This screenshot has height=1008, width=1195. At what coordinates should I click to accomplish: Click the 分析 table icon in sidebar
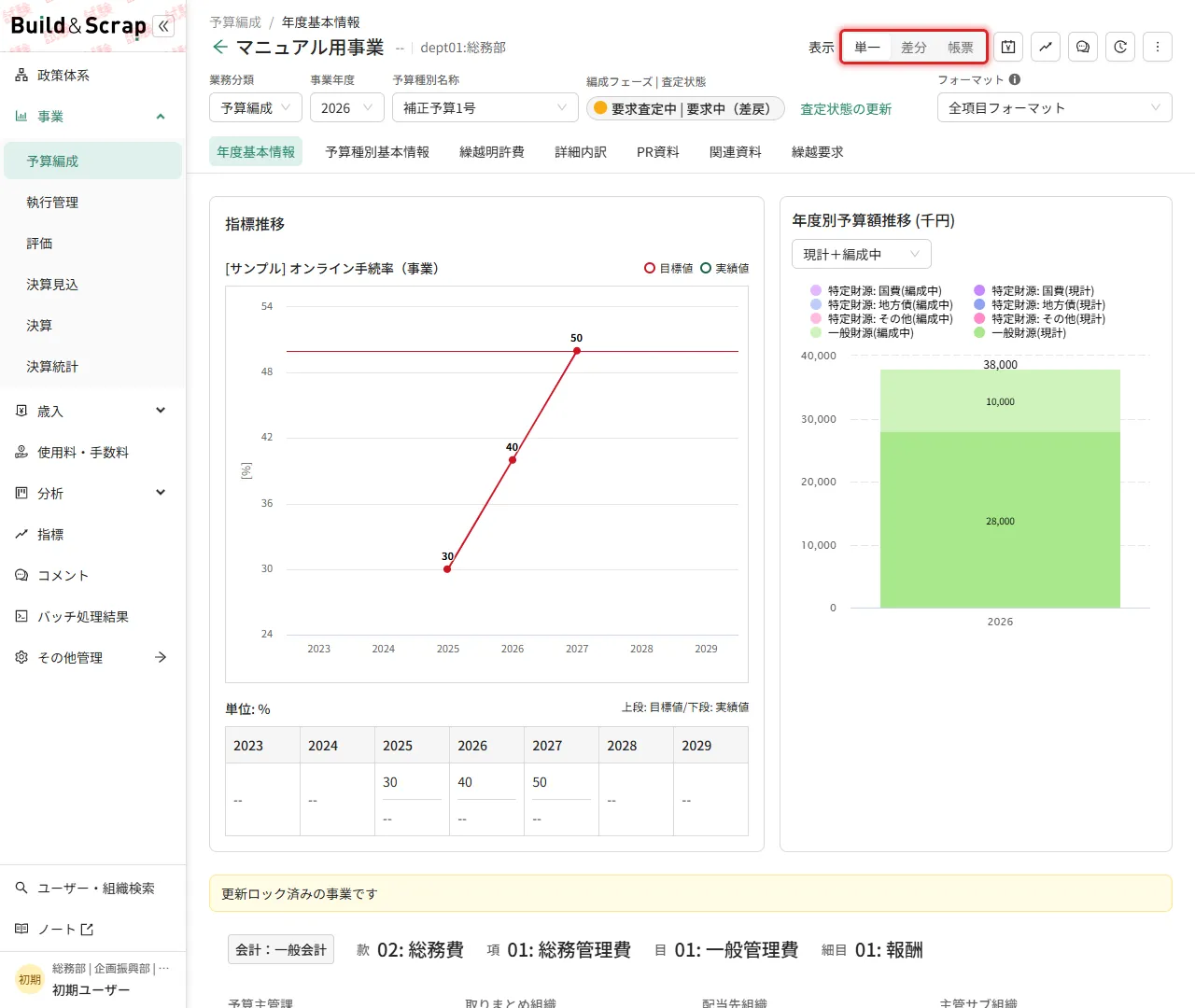click(x=21, y=493)
